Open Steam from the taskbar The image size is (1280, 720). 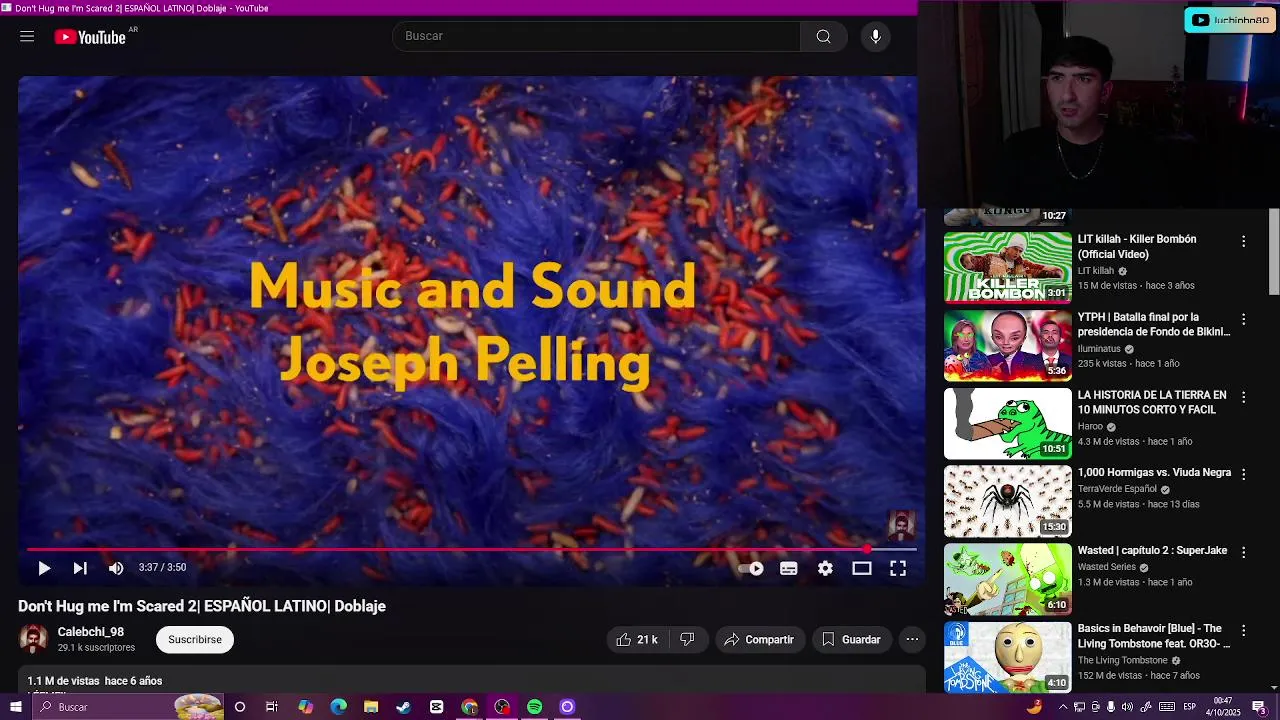tap(403, 707)
